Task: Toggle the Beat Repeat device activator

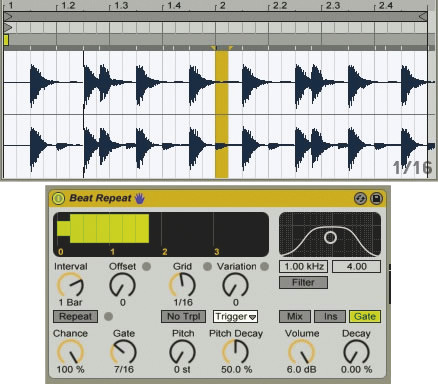Action: (x=58, y=199)
